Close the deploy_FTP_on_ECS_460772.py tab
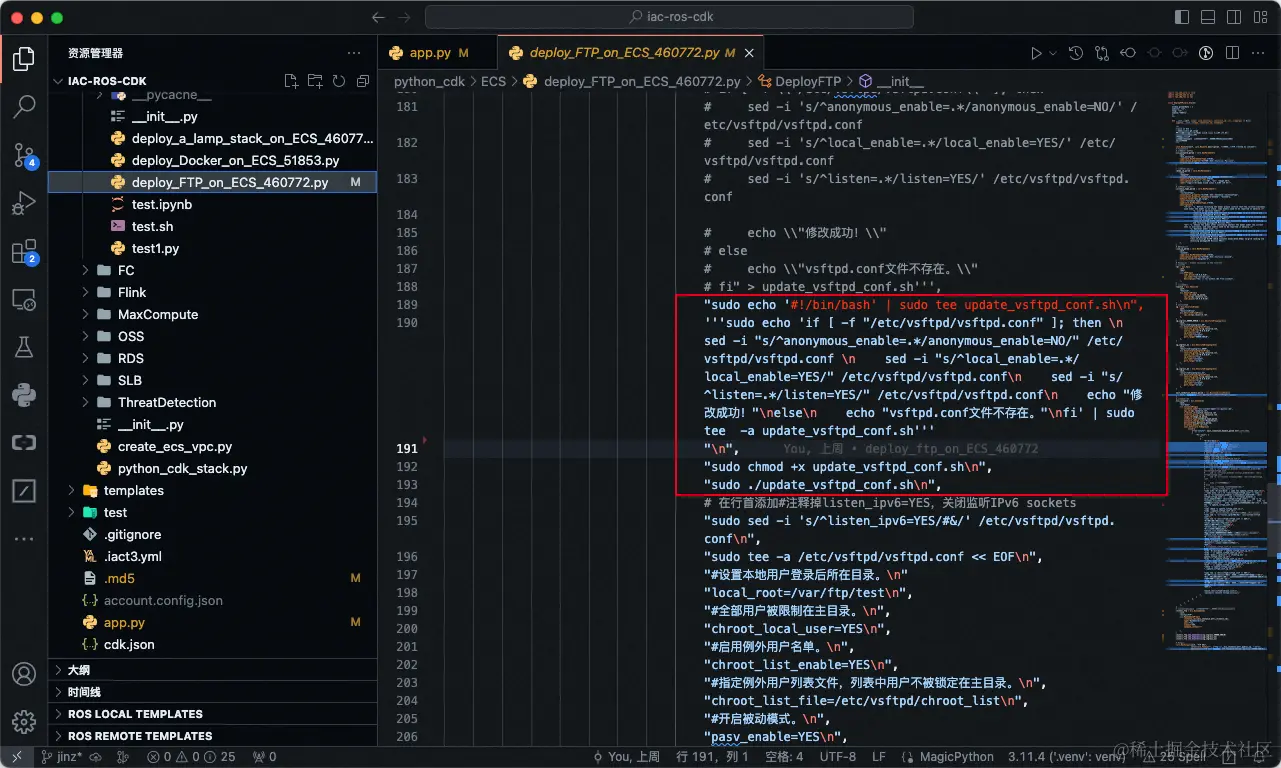Viewport: 1281px width, 768px height. point(751,53)
